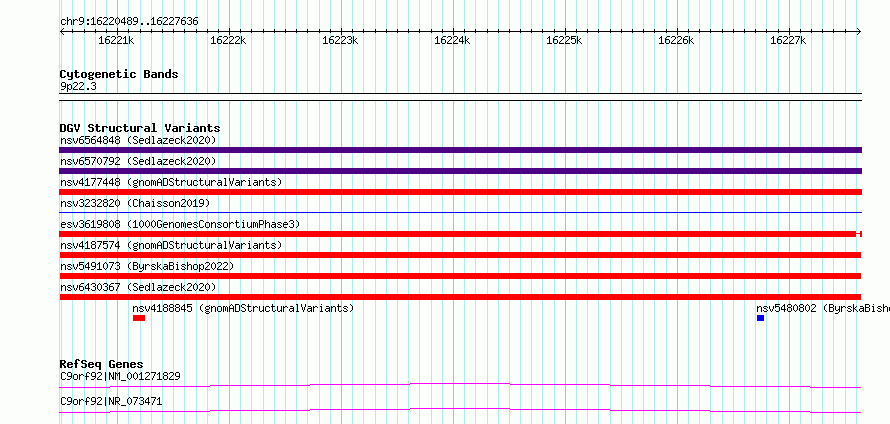
Task: Open the nsv5480802 variant label
Action: pos(822,308)
